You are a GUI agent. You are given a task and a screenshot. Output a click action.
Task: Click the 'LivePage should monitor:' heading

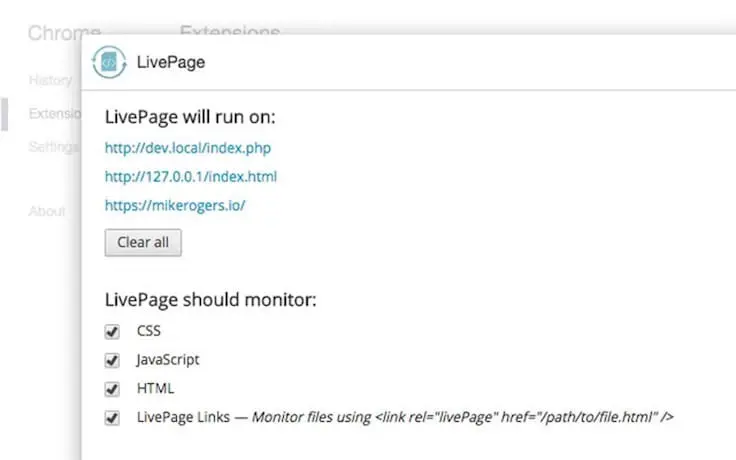[x=211, y=300]
